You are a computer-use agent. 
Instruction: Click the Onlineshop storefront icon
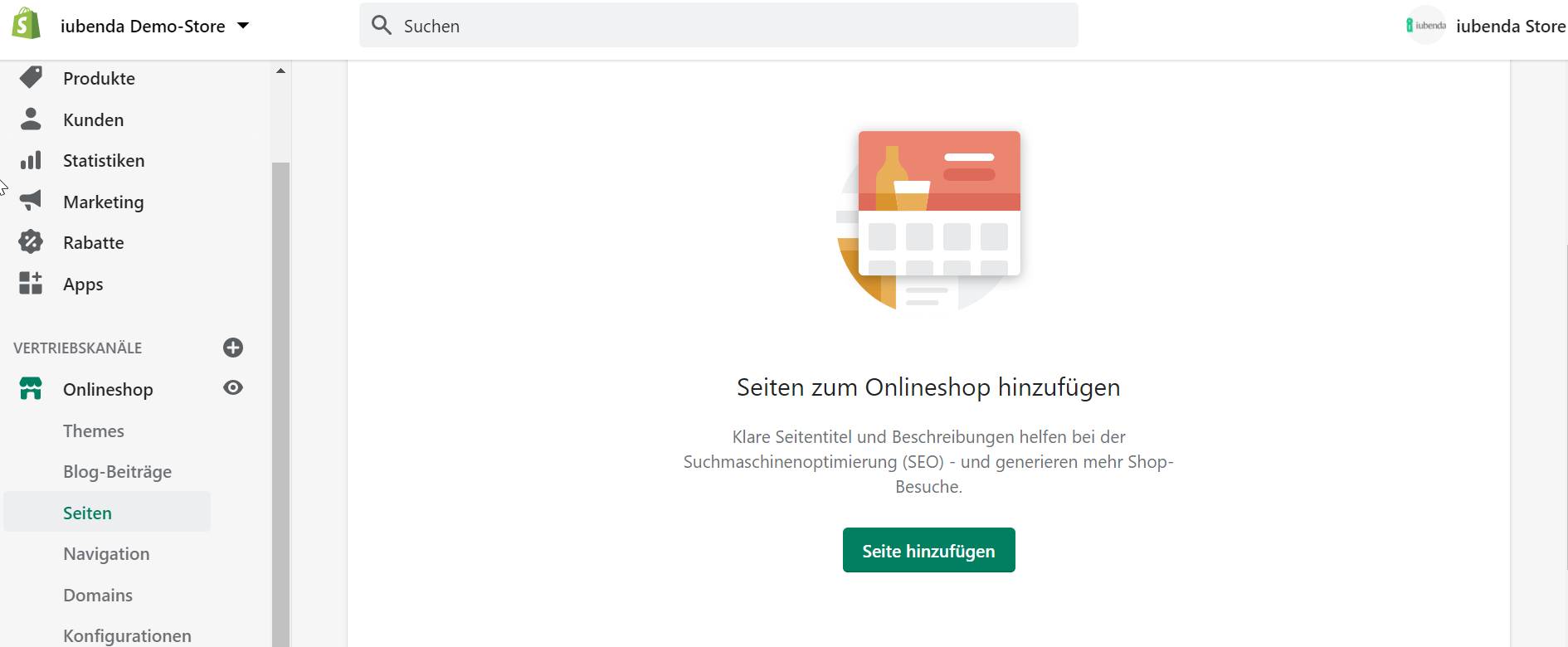(31, 389)
